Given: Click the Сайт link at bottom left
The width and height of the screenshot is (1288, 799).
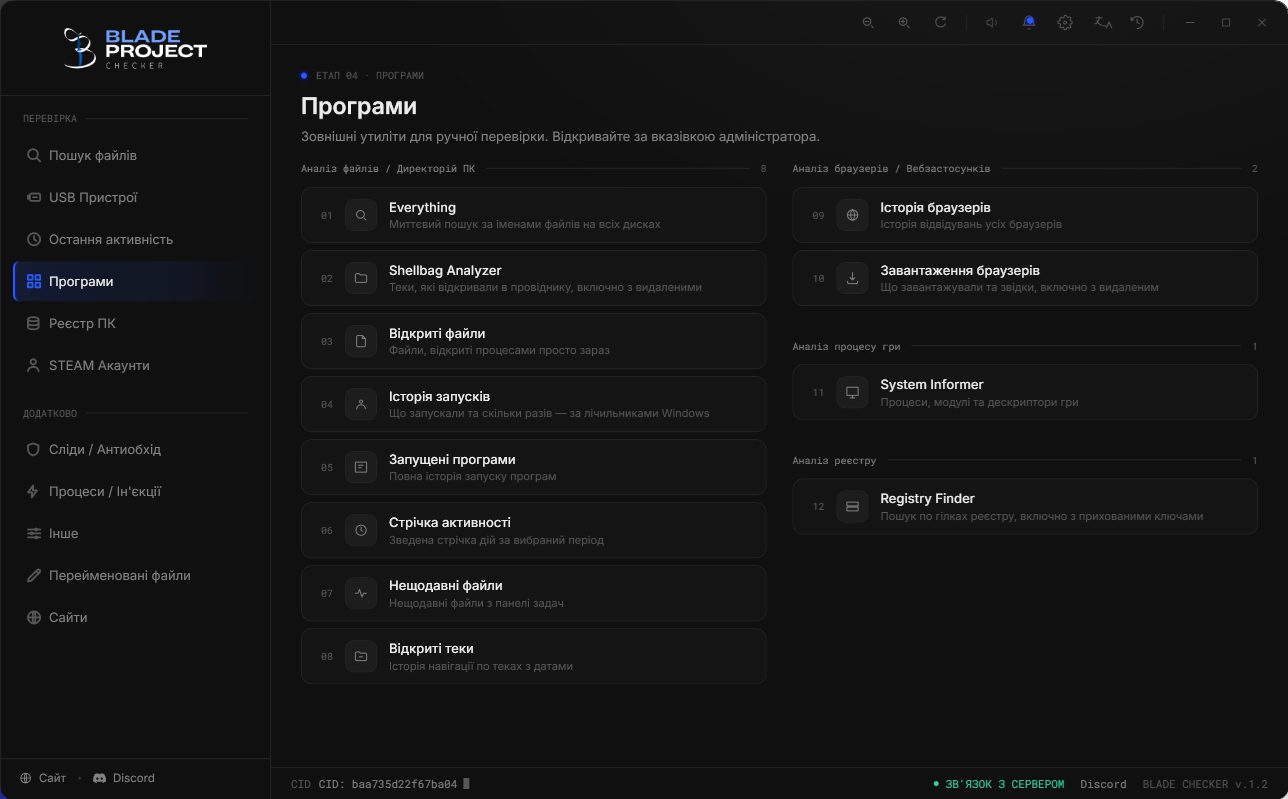Looking at the screenshot, I should [x=43, y=778].
